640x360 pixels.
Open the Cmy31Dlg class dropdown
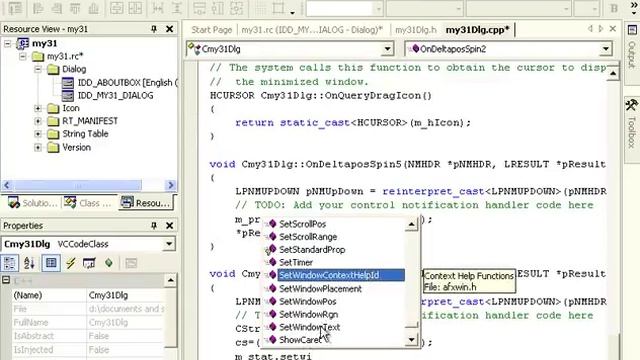(387, 49)
